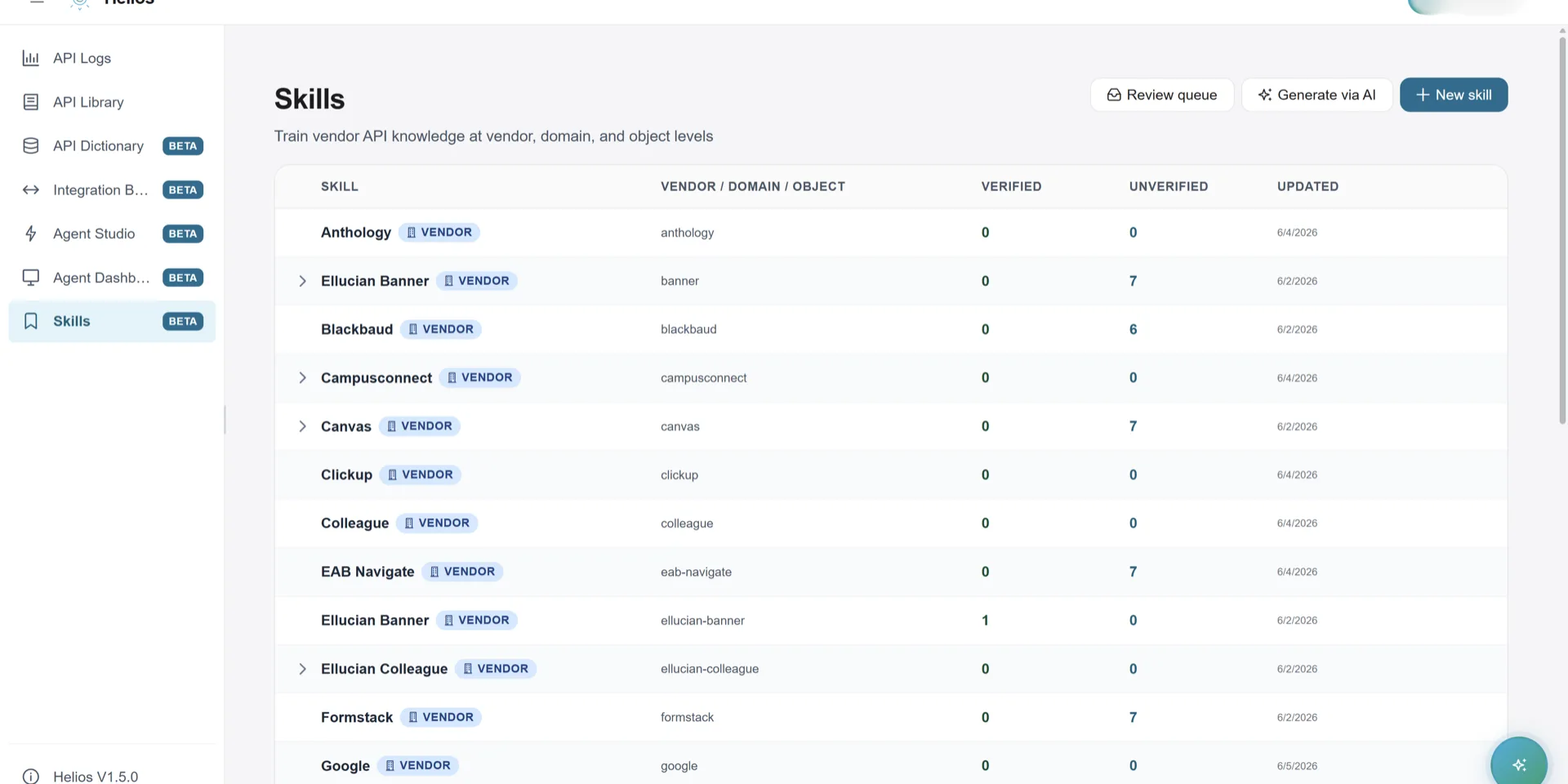Screen dimensions: 1568x784
Task: Expand the Ellucian Banner row with domain banner
Action: click(x=302, y=281)
